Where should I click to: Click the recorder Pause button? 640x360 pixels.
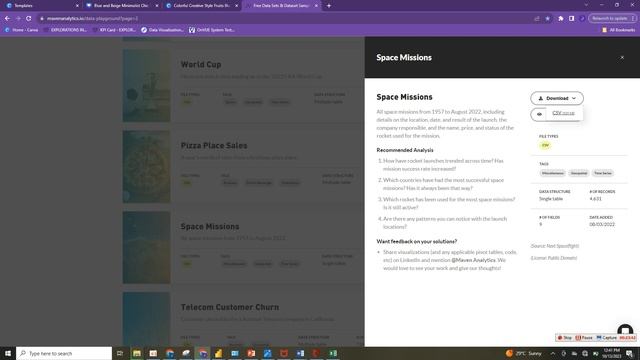[584, 338]
